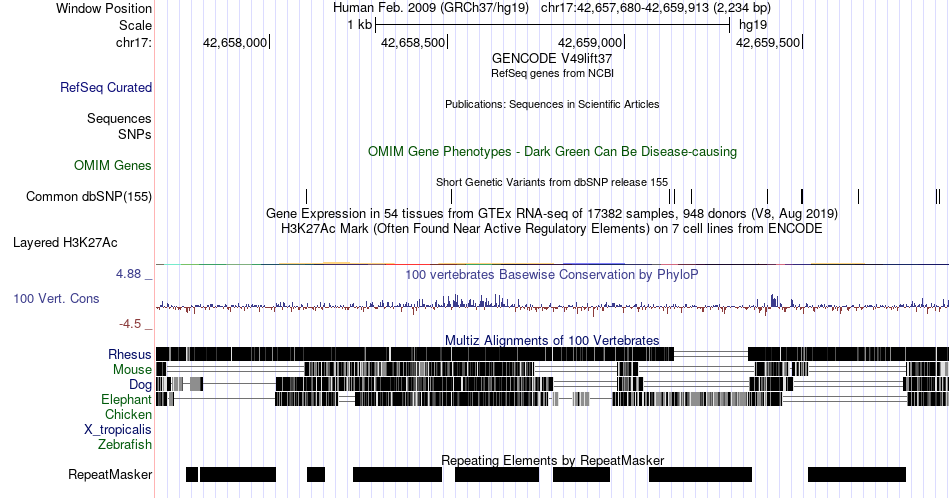Select the Elephant alignment row label

(x=127, y=399)
